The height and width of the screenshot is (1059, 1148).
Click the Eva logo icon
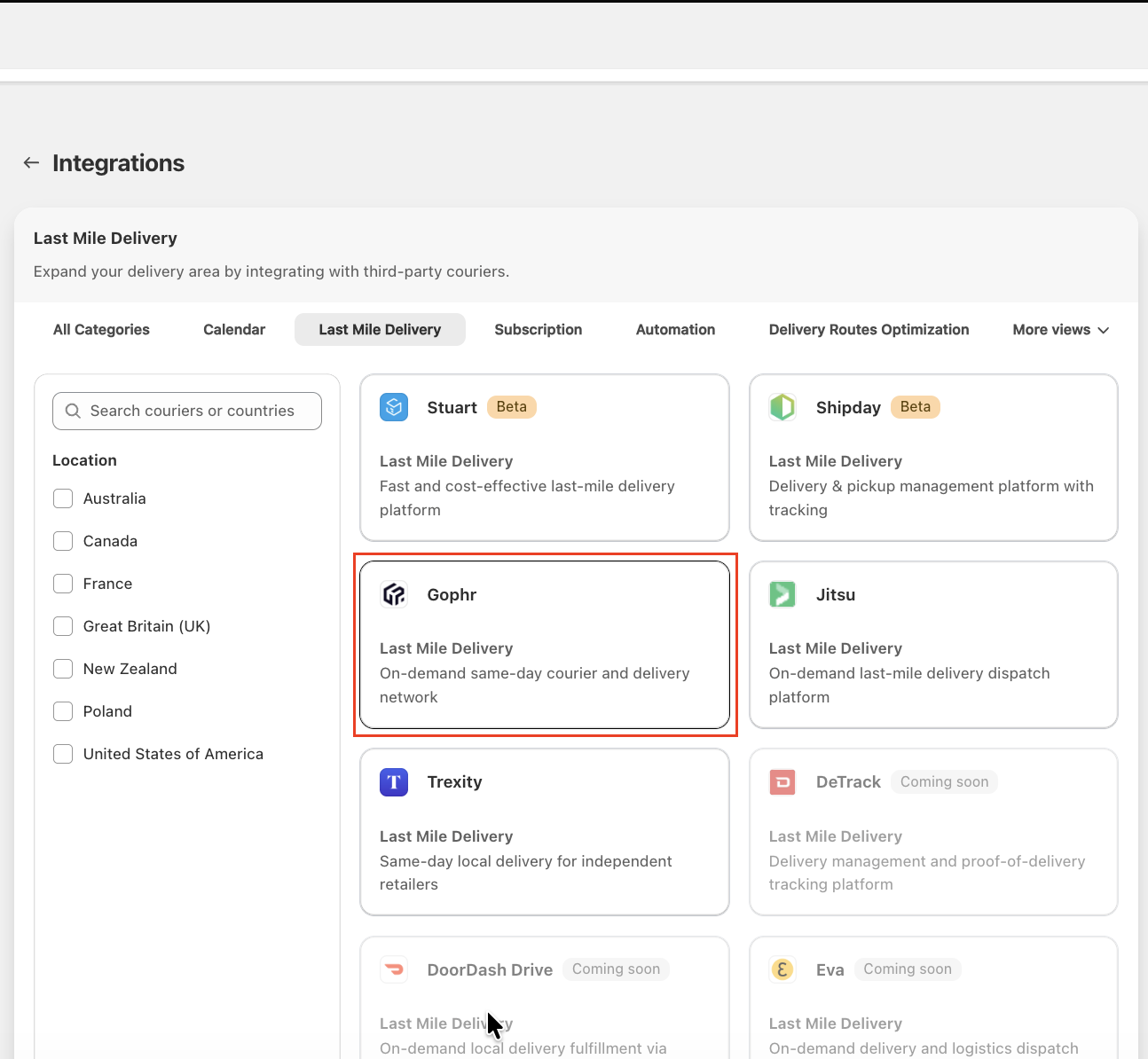[782, 969]
